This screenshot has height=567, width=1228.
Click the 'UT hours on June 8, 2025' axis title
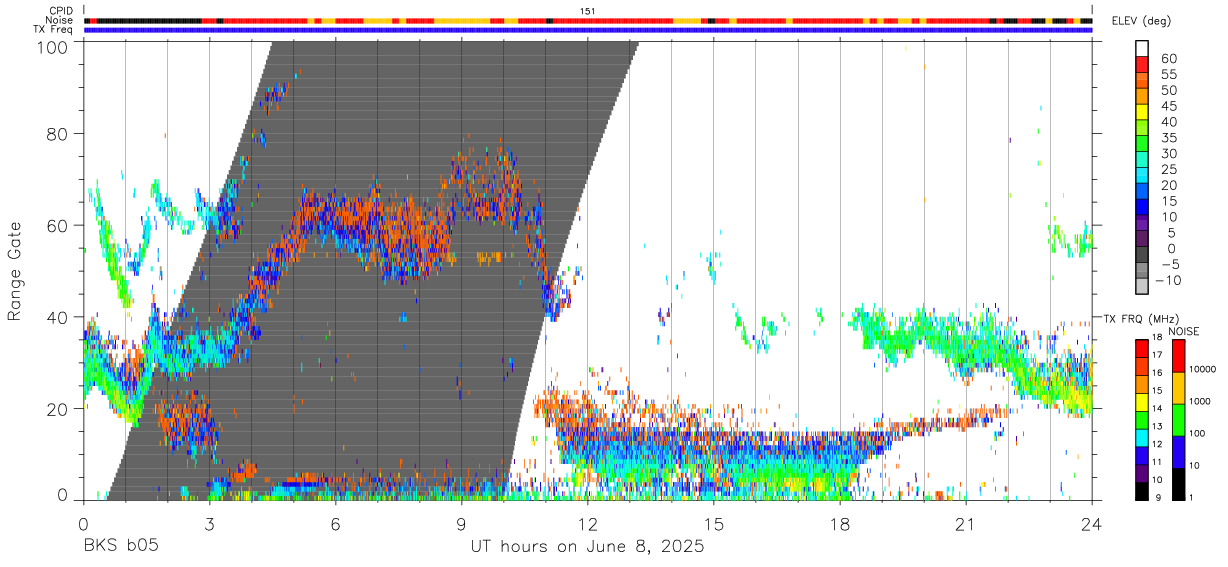(587, 547)
